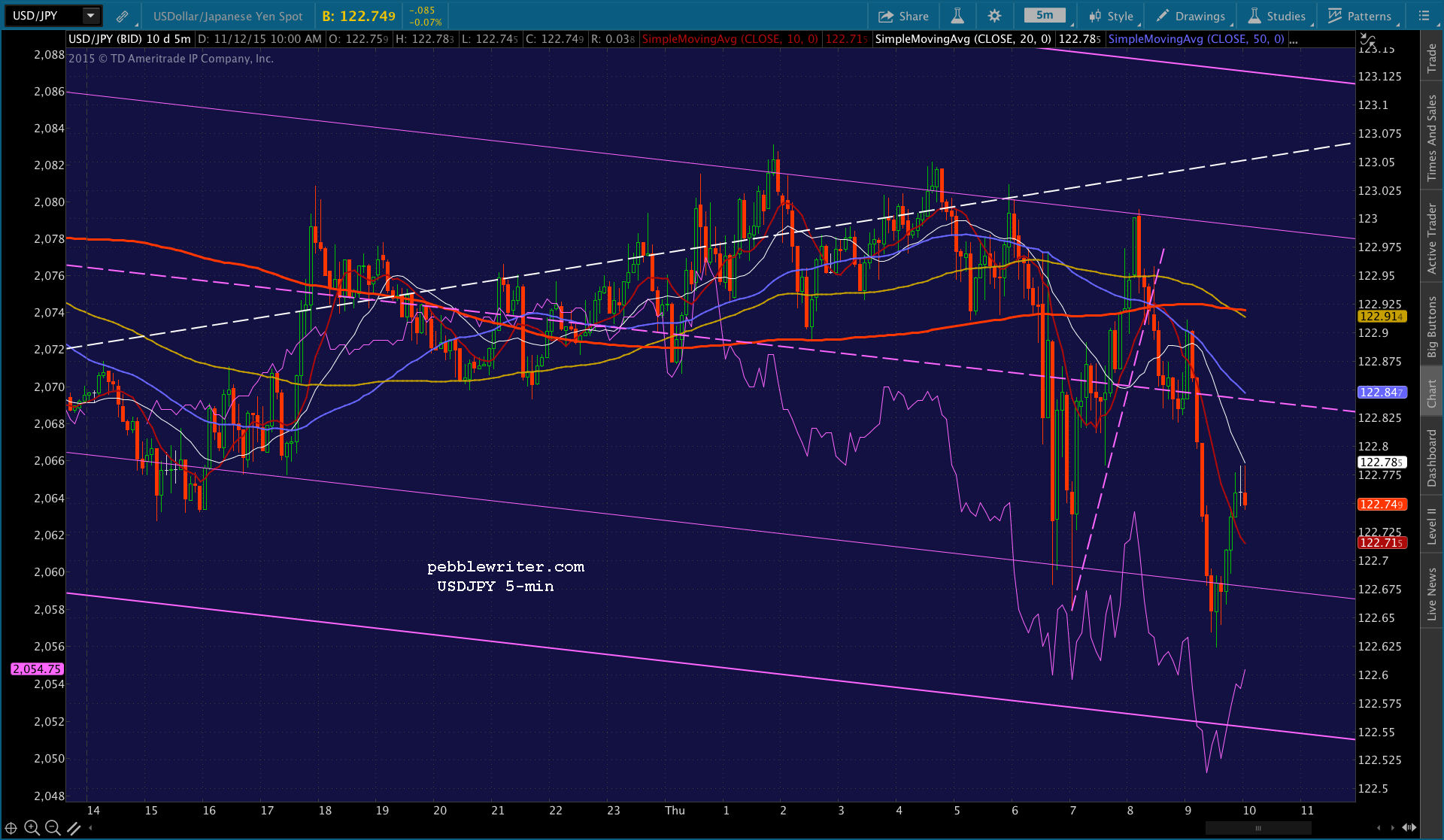
Task: Click the expand/compress time axis arrows icon
Action: [x=1409, y=827]
